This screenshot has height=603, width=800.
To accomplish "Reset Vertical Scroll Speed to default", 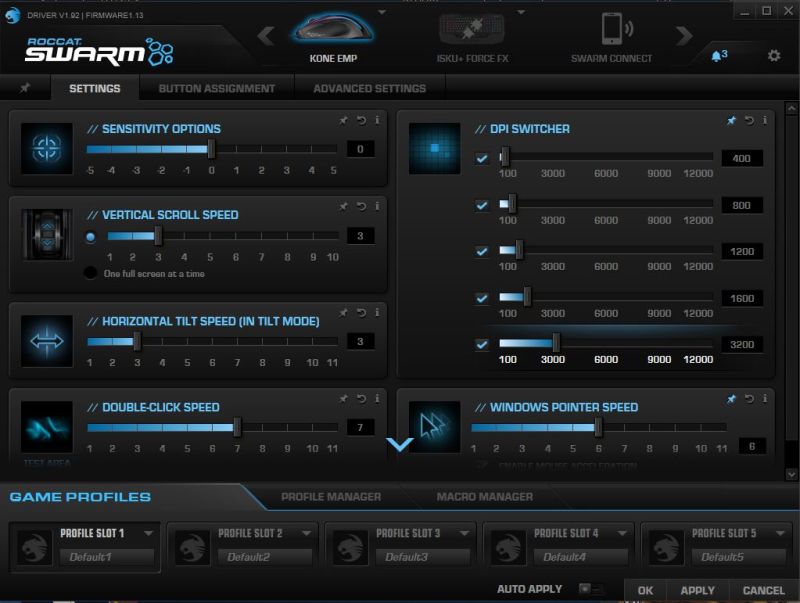I will tap(361, 206).
